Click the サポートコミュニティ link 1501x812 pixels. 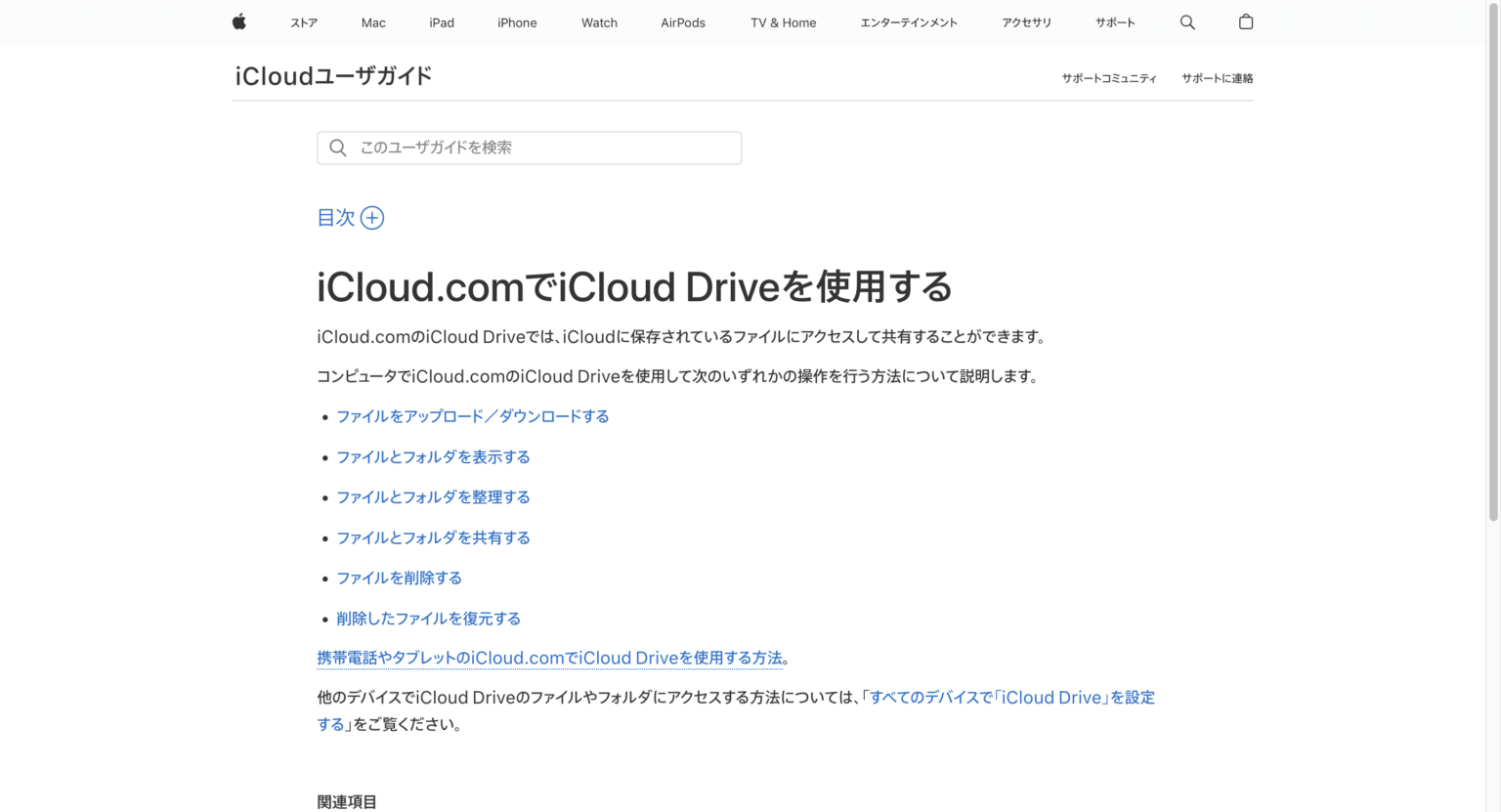tap(1109, 78)
